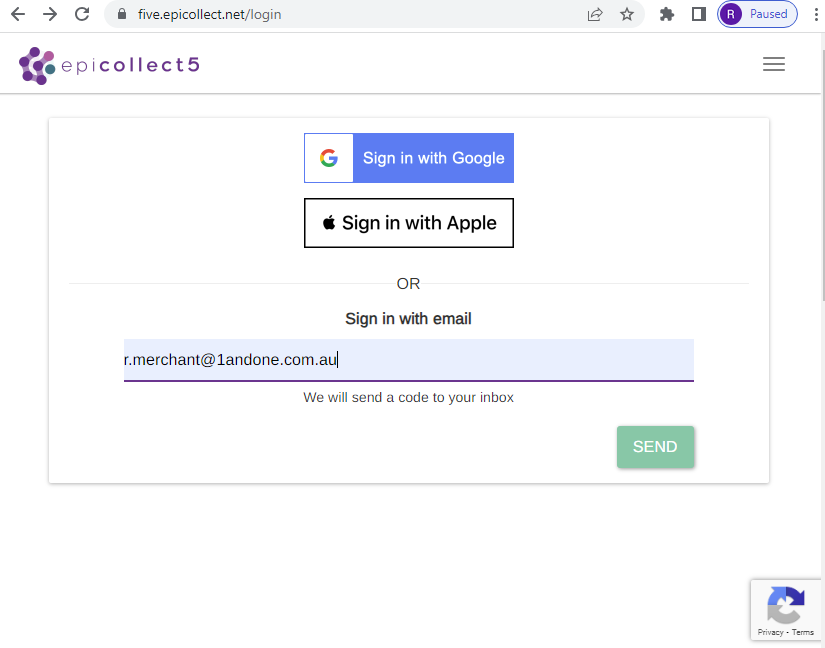This screenshot has height=648, width=825.
Task: Bookmark this page with star icon
Action: (x=627, y=14)
